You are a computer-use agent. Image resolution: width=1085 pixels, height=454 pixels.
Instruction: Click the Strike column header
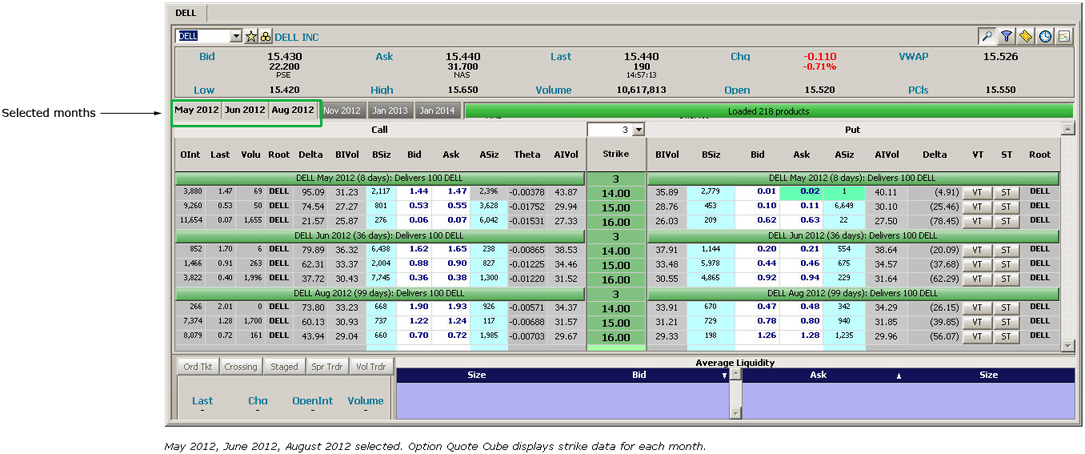(x=615, y=155)
